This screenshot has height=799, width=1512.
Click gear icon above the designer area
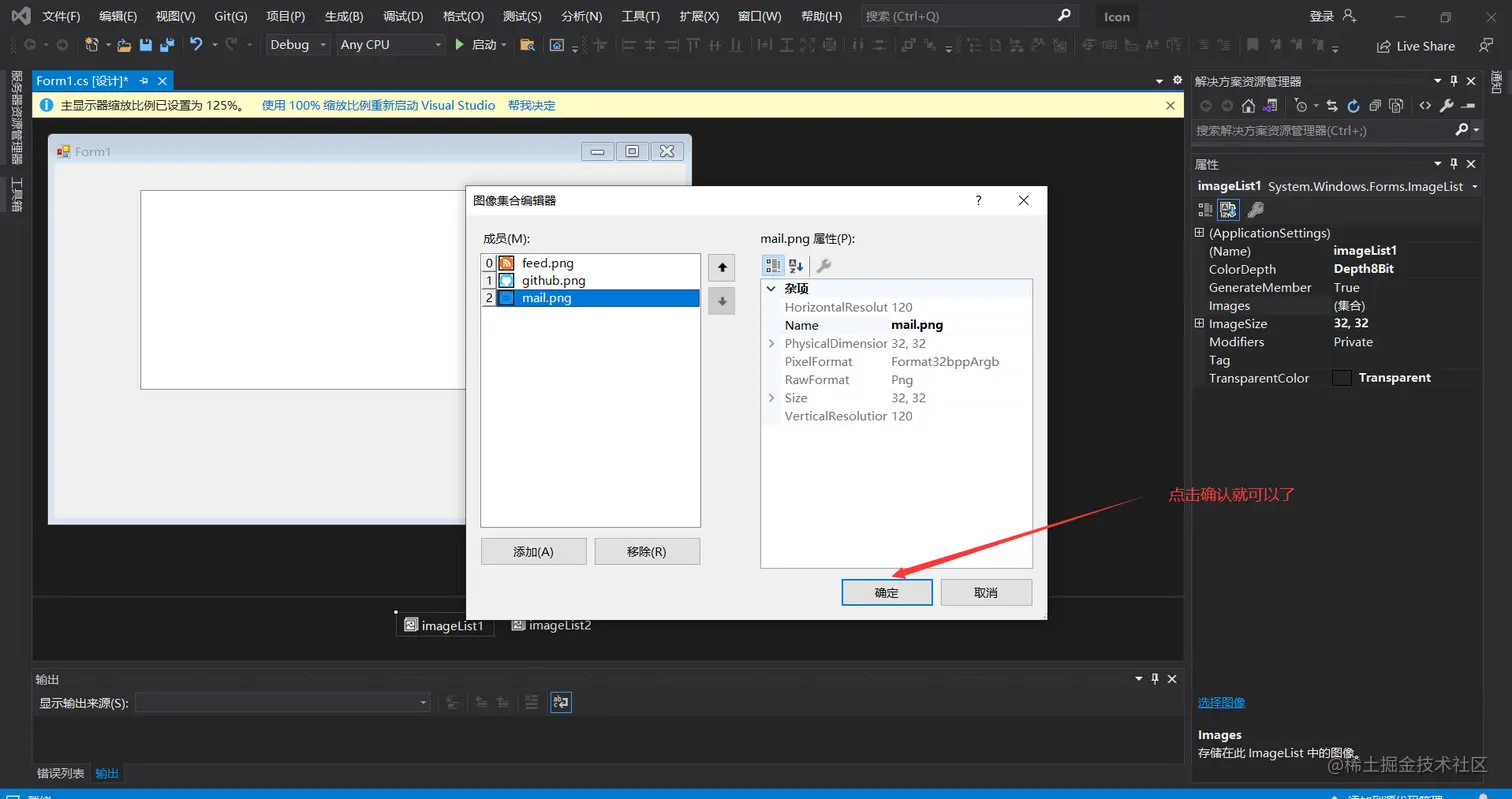(1176, 81)
